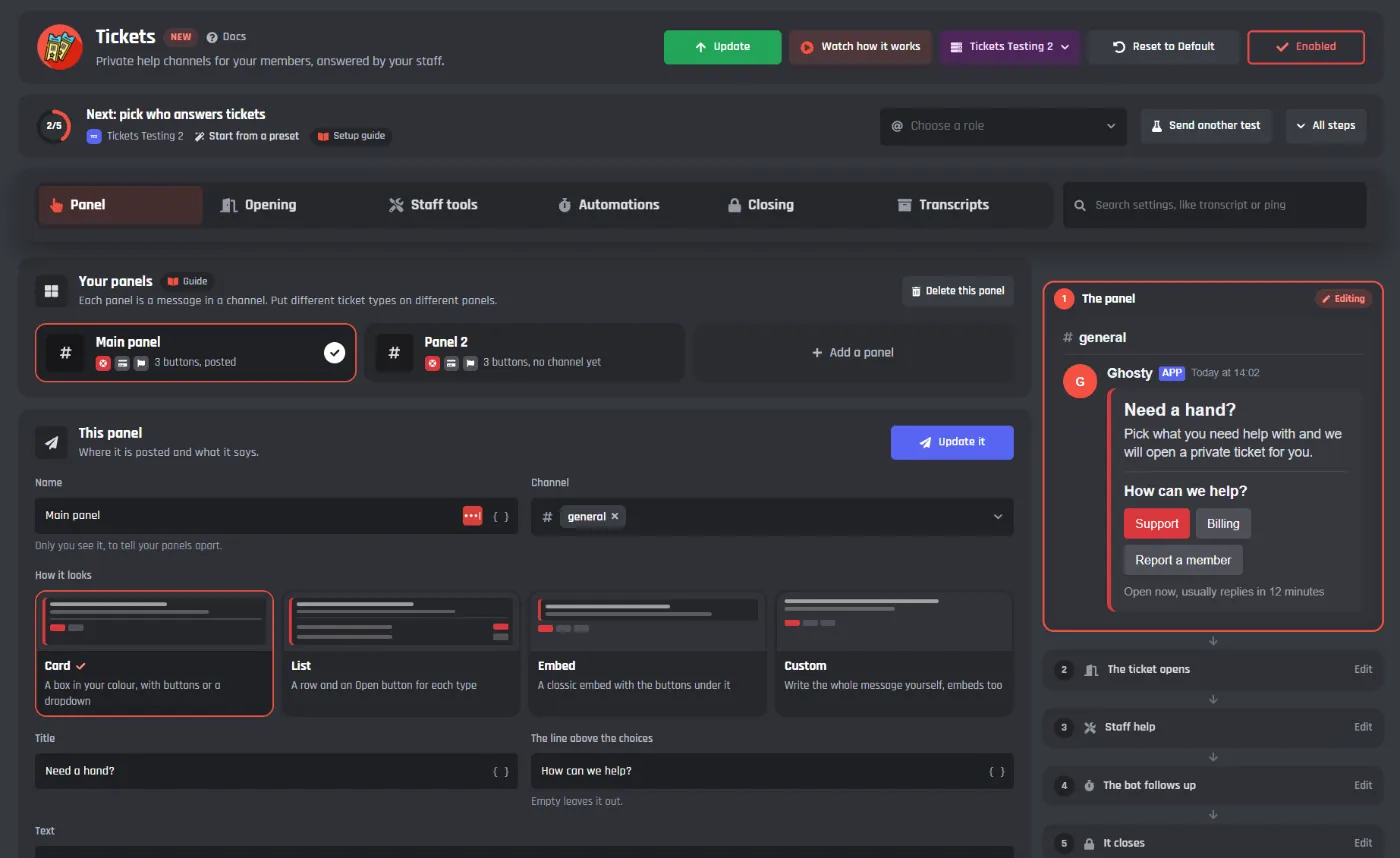The height and width of the screenshot is (858, 1400).
Task: Click Start from a preset
Action: pos(247,136)
